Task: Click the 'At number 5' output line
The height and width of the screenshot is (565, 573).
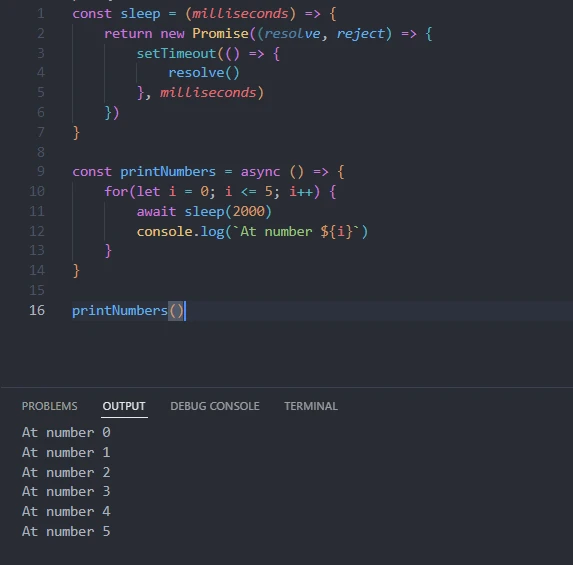Action: [x=66, y=531]
